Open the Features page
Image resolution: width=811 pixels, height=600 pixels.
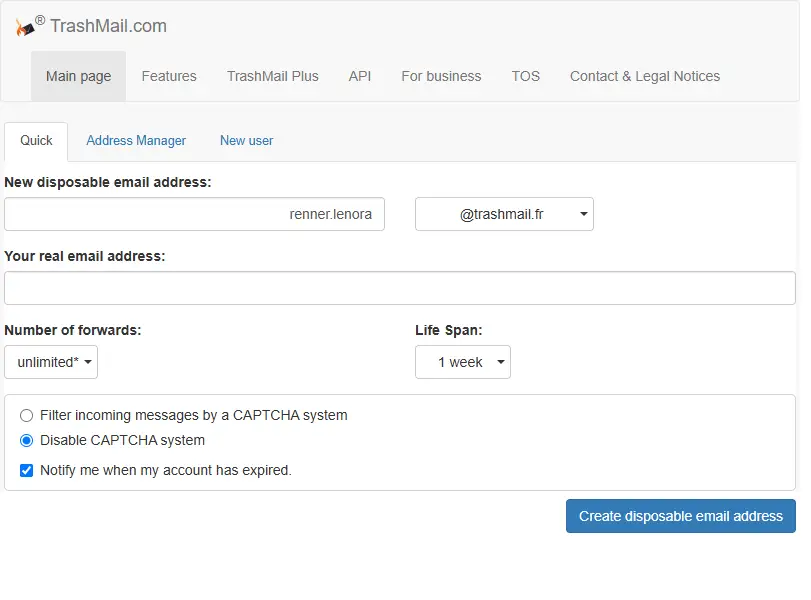pos(169,76)
